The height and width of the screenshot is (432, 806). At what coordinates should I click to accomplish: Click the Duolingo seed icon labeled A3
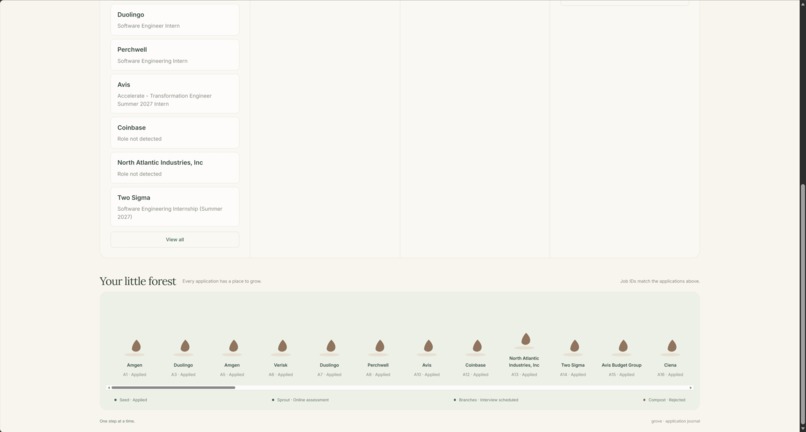pyautogui.click(x=185, y=346)
